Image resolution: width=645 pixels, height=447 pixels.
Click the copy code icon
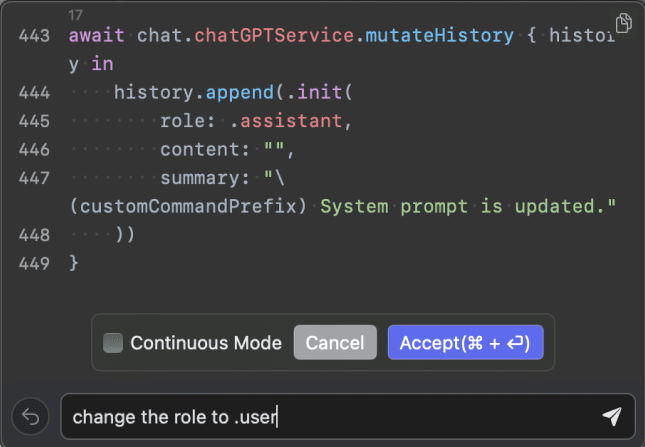coord(624,22)
